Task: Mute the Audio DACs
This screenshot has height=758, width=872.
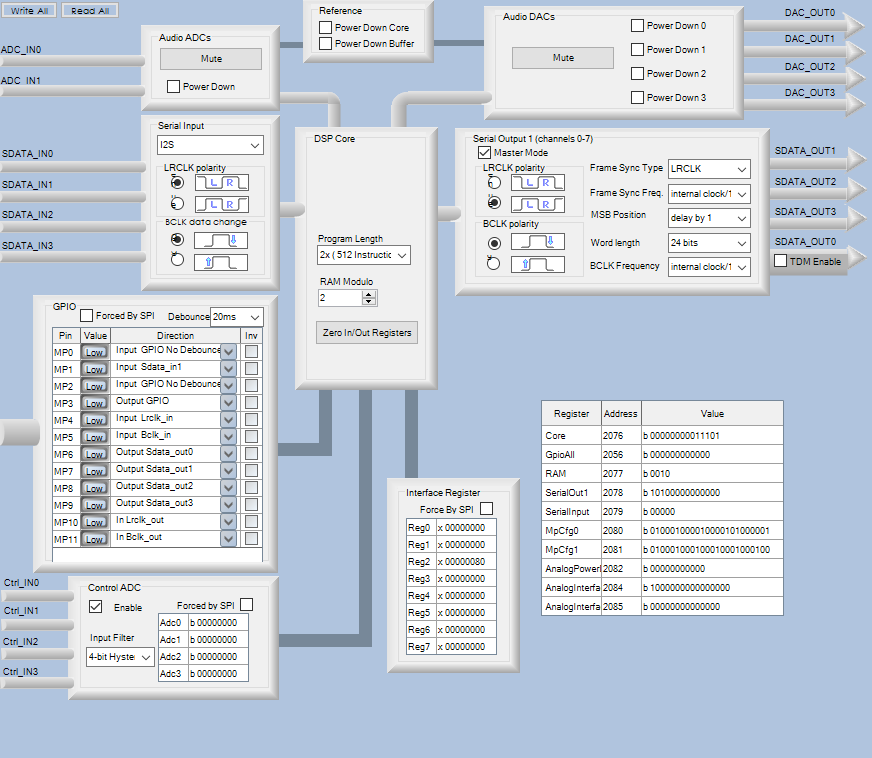Action: [563, 58]
